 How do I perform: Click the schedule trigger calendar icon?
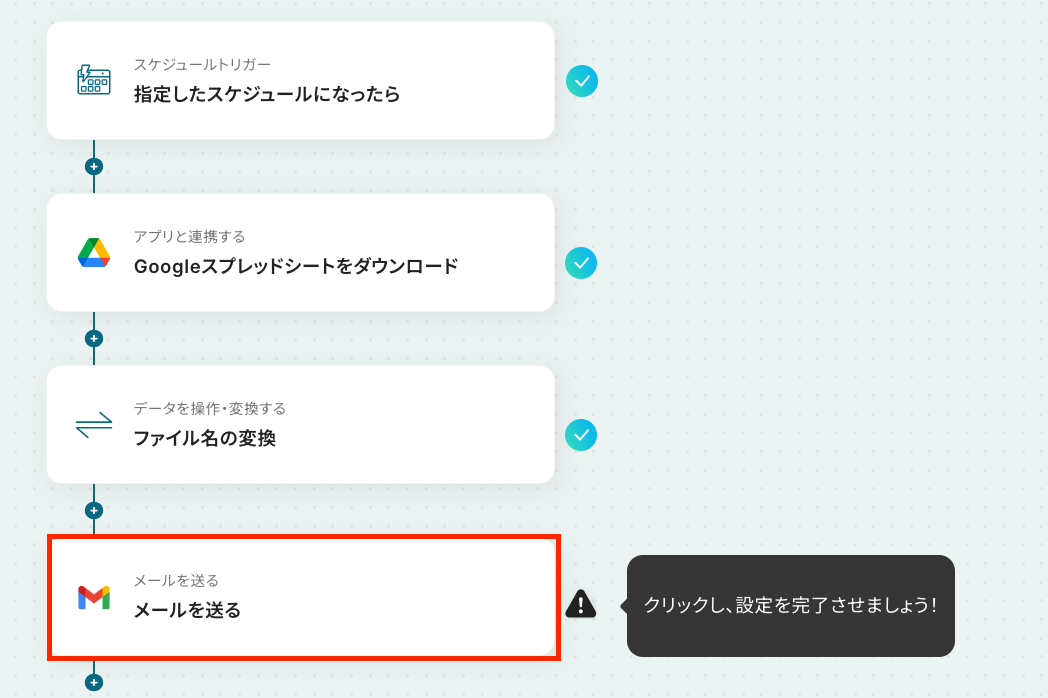[x=94, y=80]
